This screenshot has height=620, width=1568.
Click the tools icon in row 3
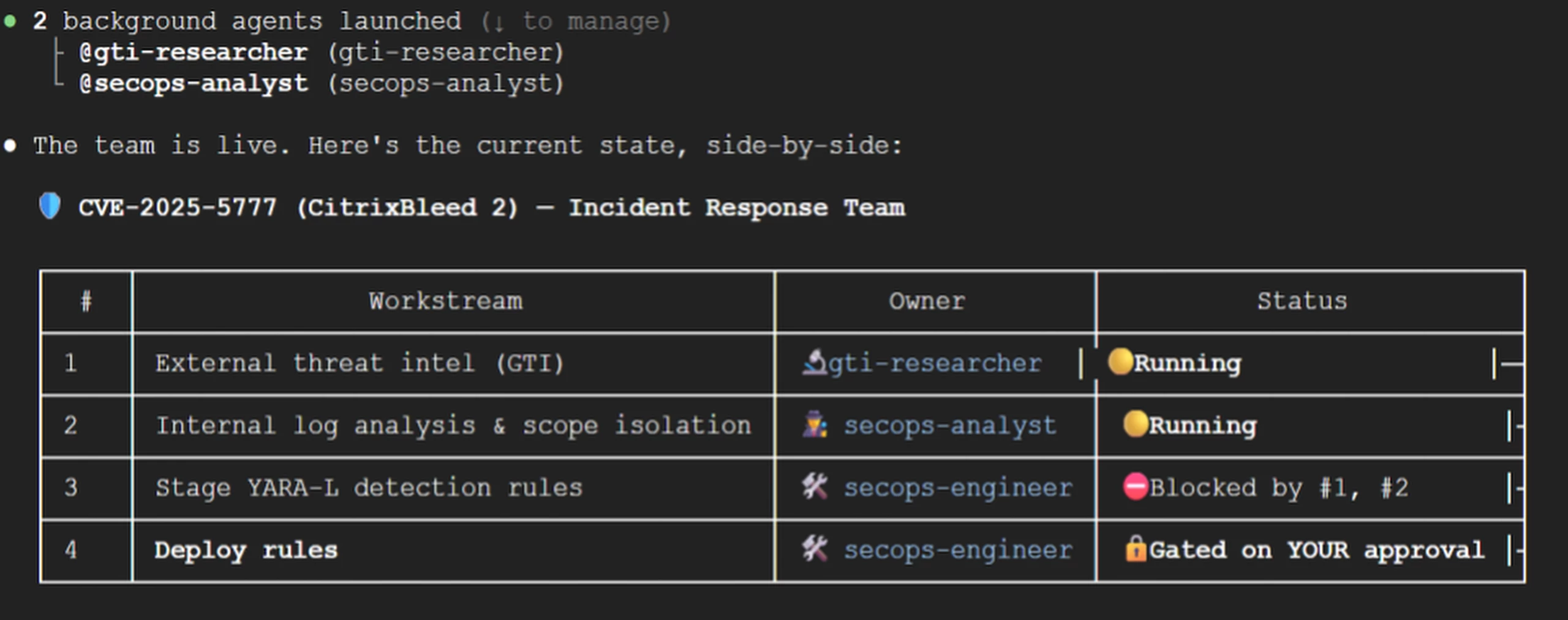815,487
